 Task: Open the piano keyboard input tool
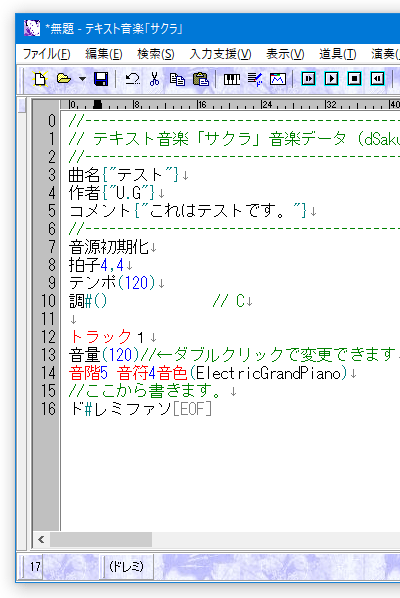232,79
